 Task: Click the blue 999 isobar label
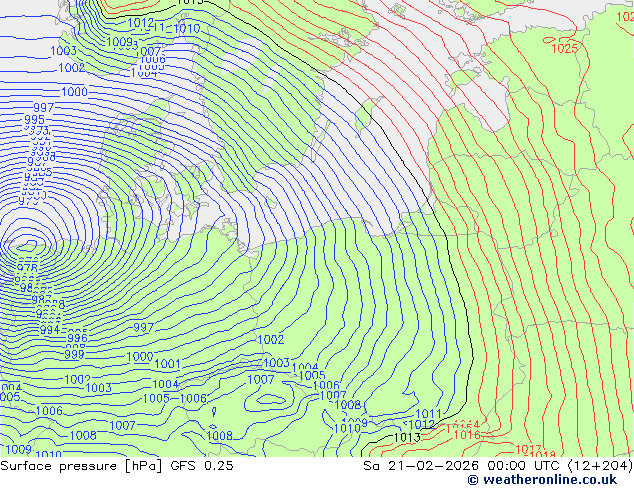[x=74, y=355]
